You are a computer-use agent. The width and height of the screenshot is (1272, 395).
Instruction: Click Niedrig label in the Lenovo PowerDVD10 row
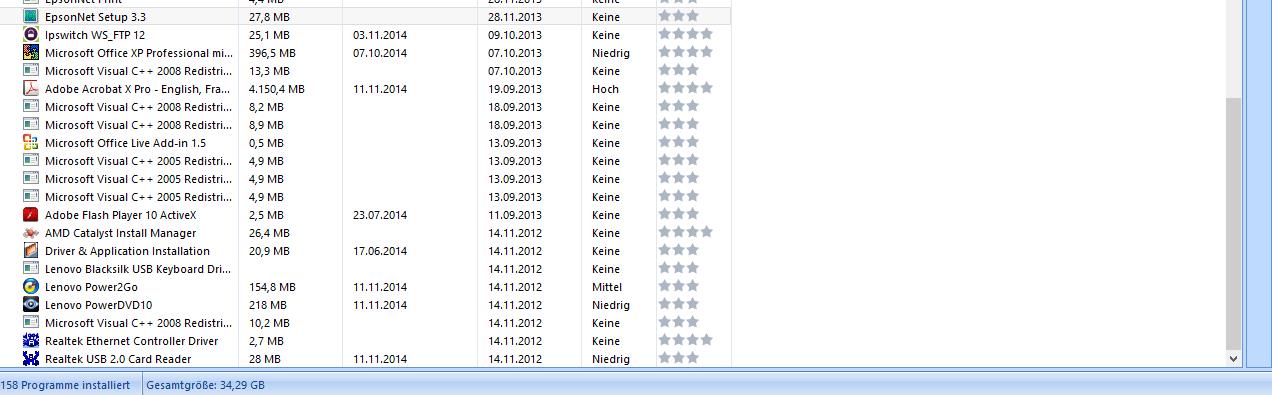click(x=611, y=305)
